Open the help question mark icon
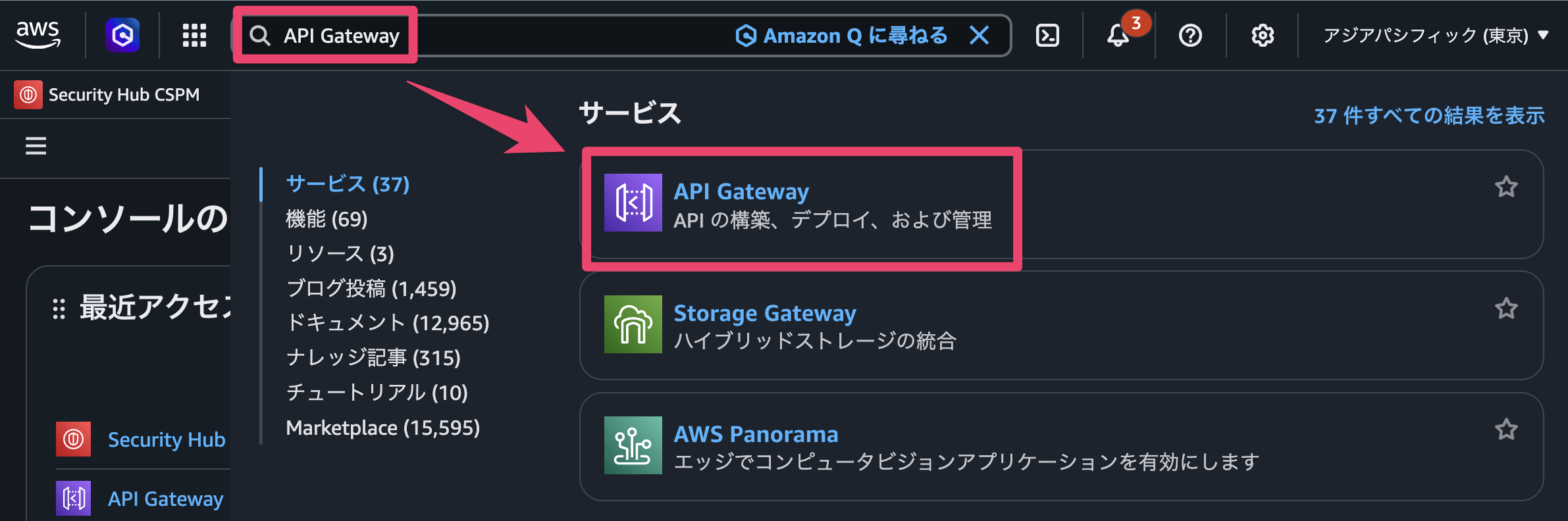This screenshot has width=1568, height=521. coord(1190,36)
